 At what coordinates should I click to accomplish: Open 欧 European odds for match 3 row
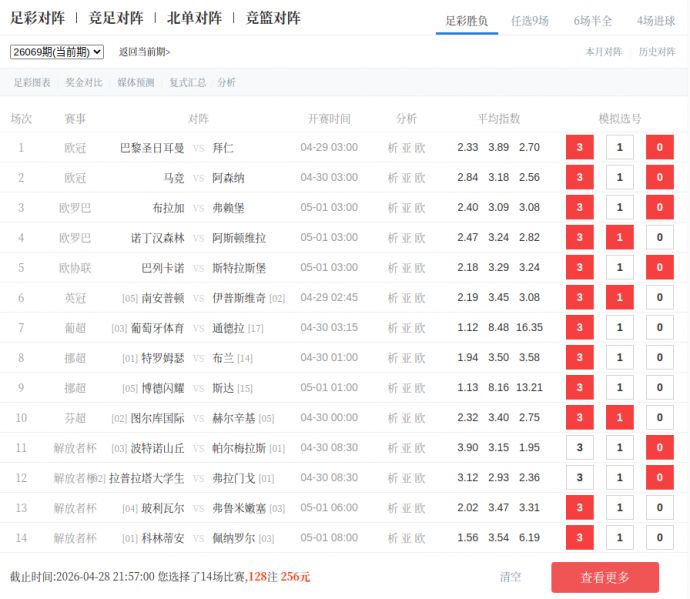420,207
